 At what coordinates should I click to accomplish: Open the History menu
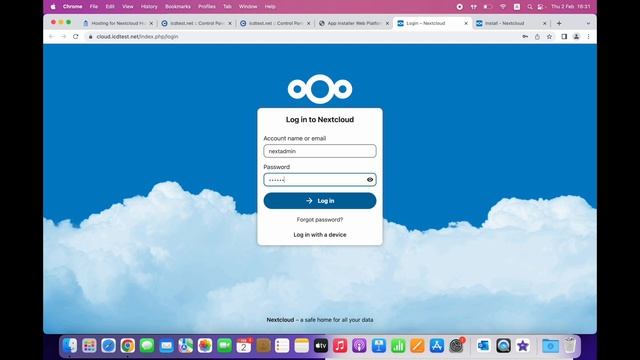pyautogui.click(x=149, y=7)
